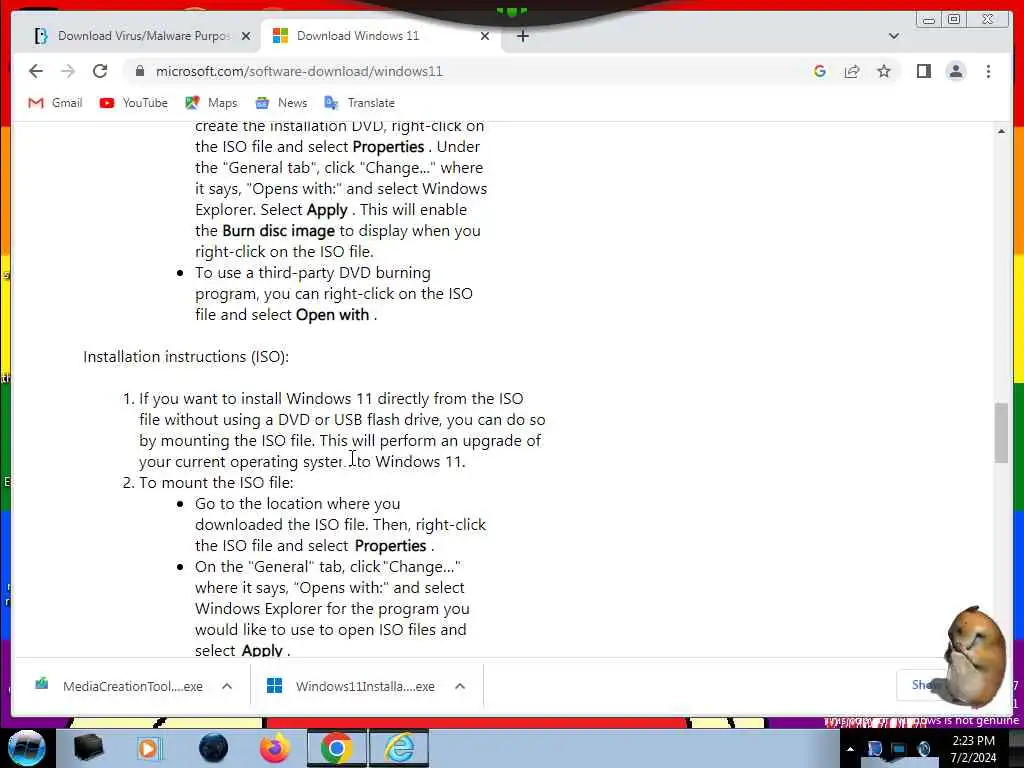Open Chrome's three-dot menu

[x=988, y=71]
